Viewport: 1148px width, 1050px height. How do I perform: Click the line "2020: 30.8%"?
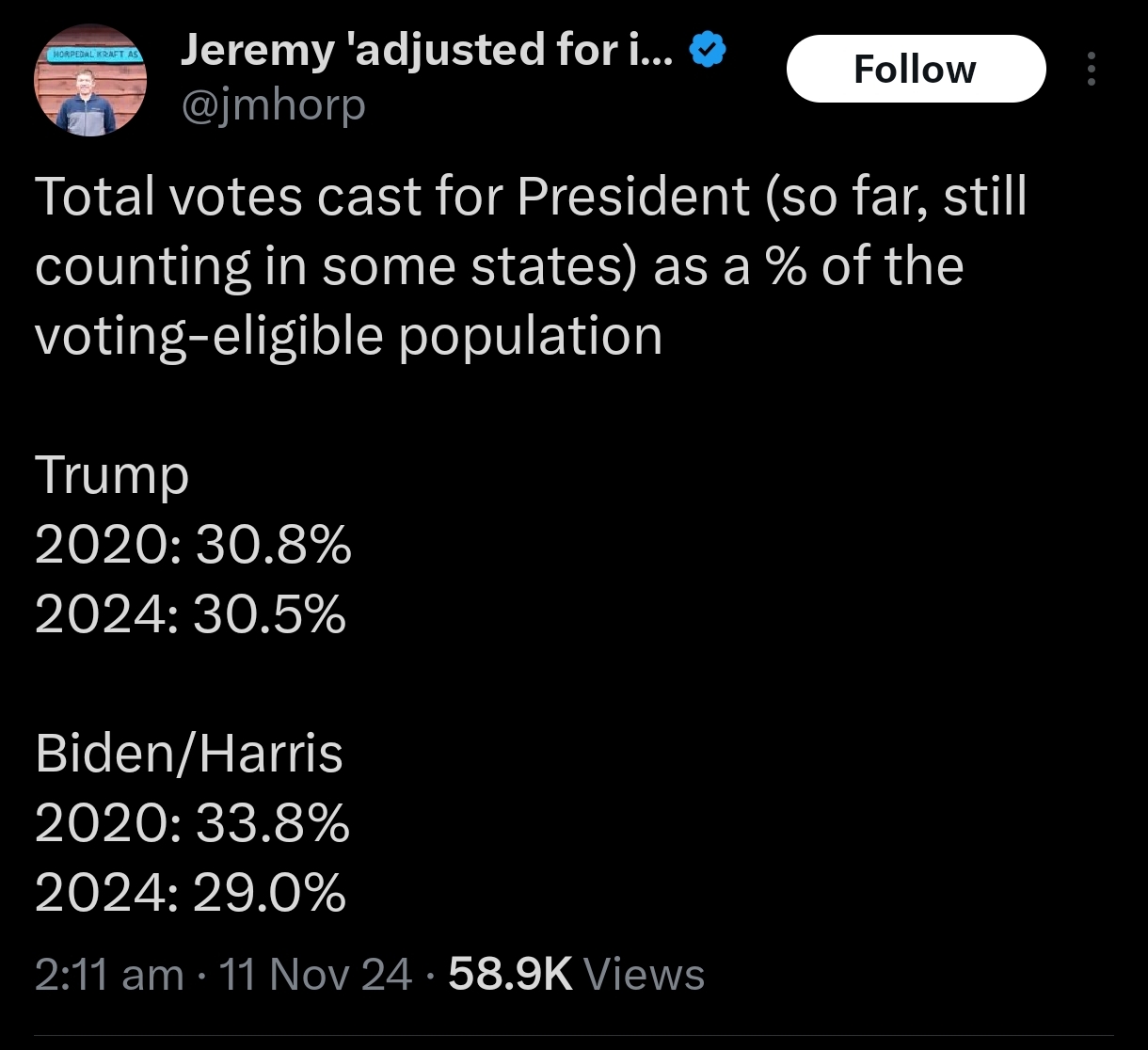point(193,544)
